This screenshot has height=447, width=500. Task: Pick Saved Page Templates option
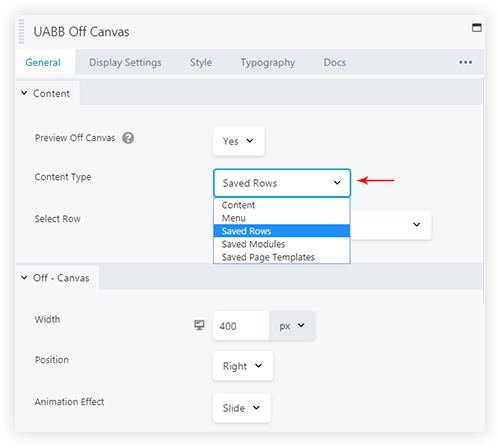pyautogui.click(x=282, y=257)
